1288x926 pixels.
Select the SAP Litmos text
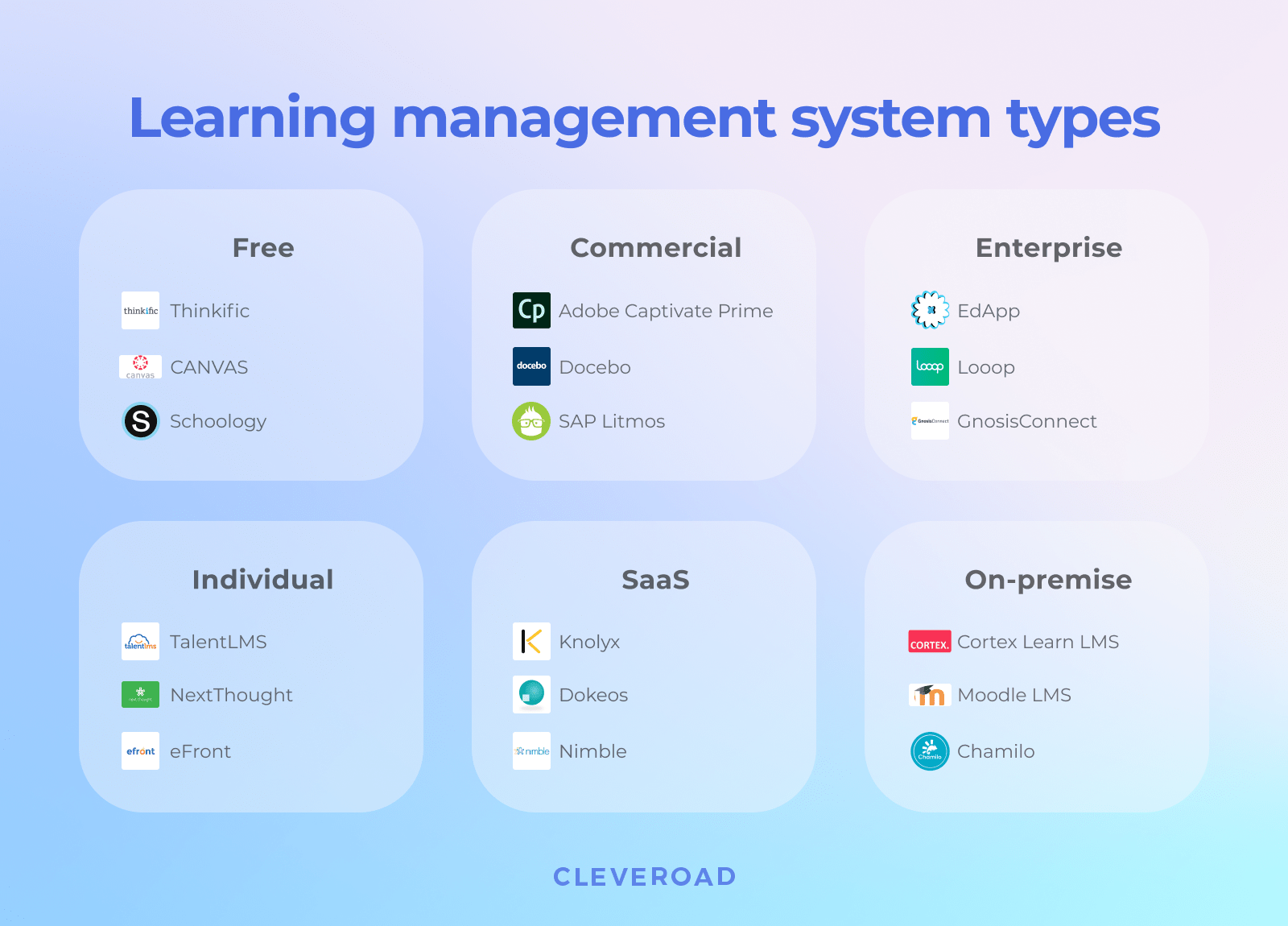coord(612,421)
